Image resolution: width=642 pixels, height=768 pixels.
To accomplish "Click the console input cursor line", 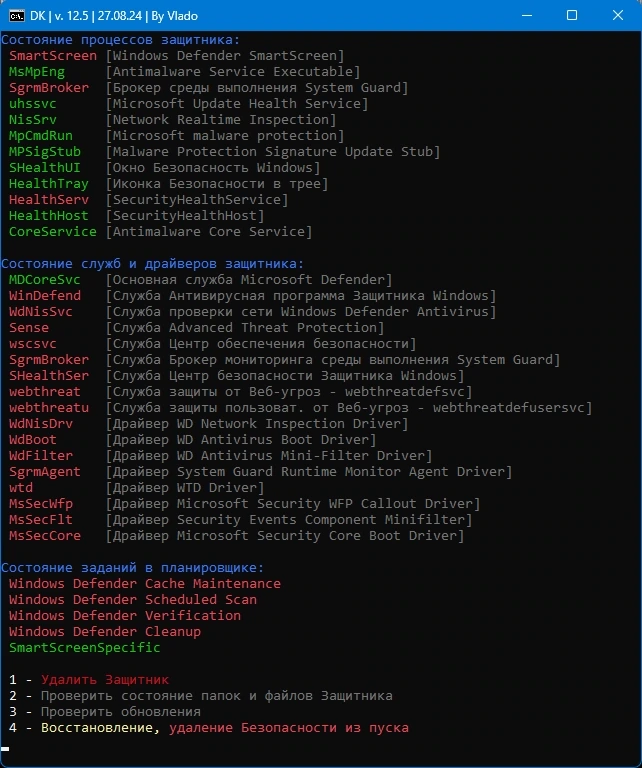I will click(x=5, y=749).
